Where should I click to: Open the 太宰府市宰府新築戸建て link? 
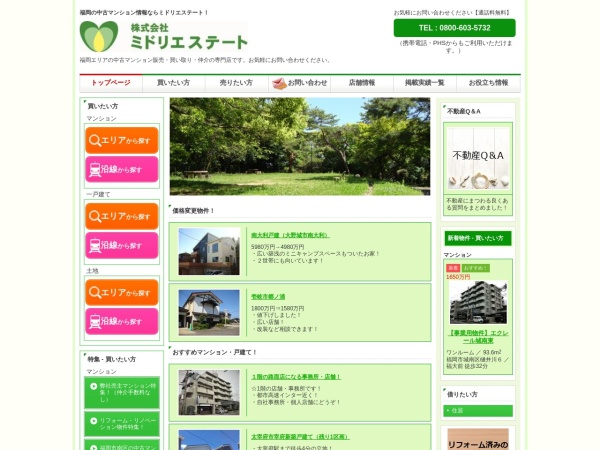300,437
